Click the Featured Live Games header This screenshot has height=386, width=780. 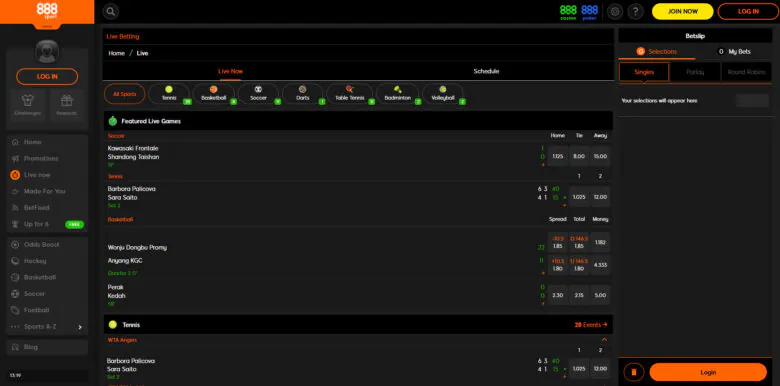click(x=358, y=121)
